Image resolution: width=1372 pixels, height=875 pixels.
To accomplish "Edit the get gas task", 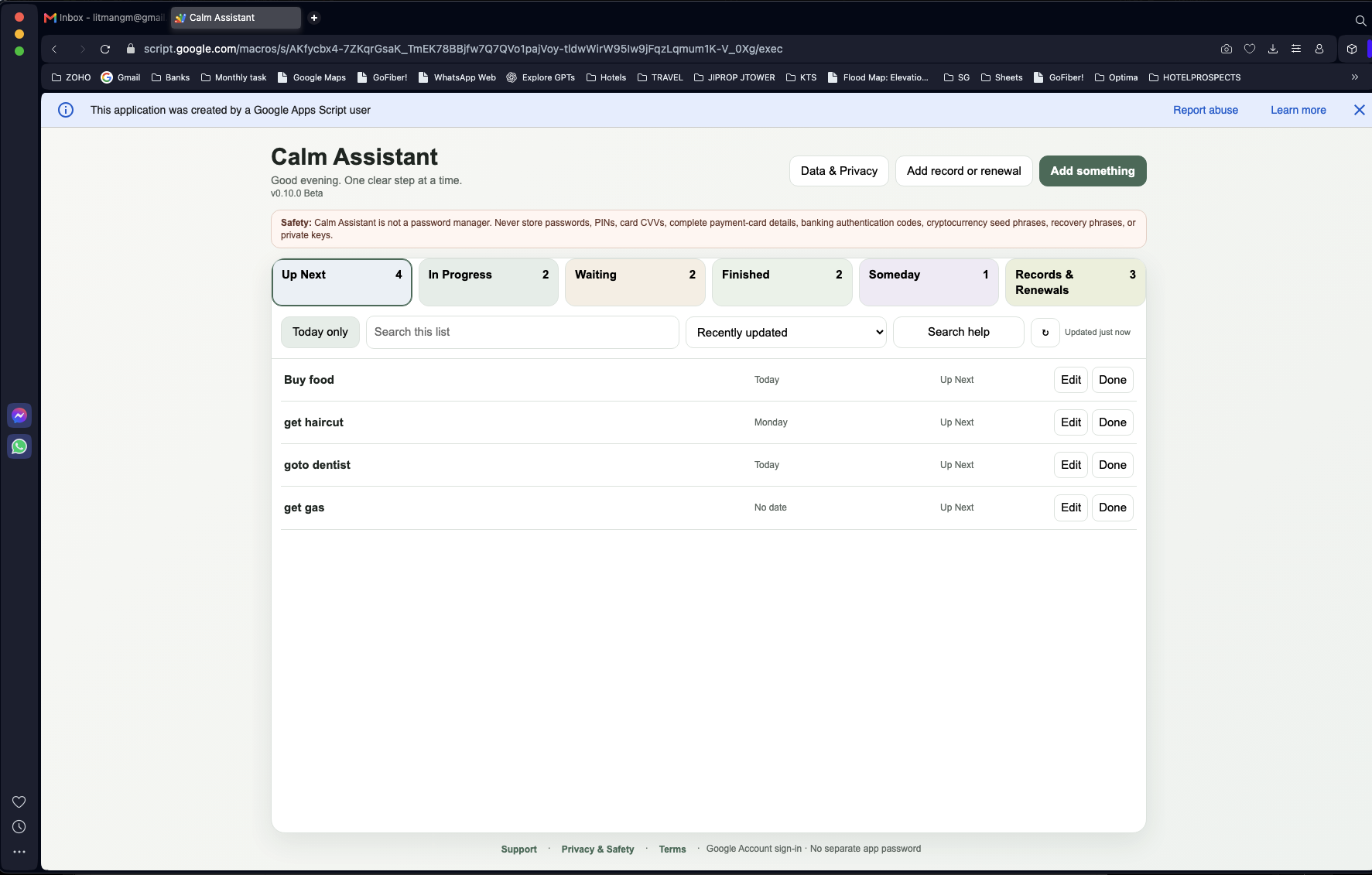I will (1071, 508).
